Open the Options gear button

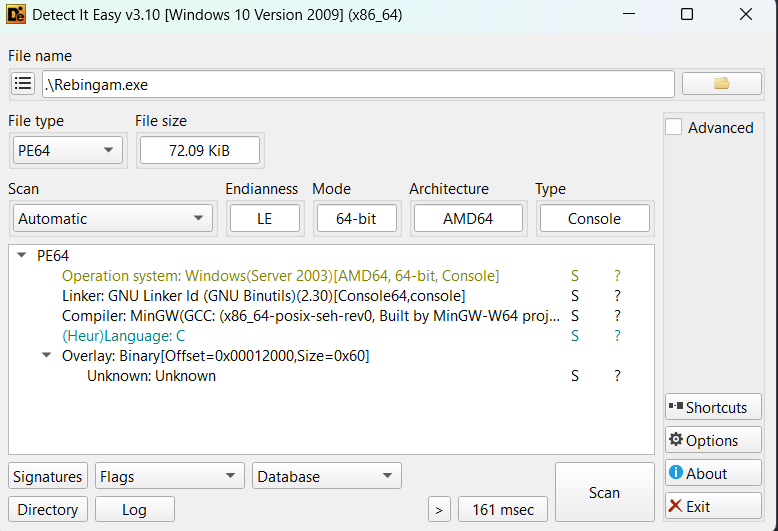713,440
